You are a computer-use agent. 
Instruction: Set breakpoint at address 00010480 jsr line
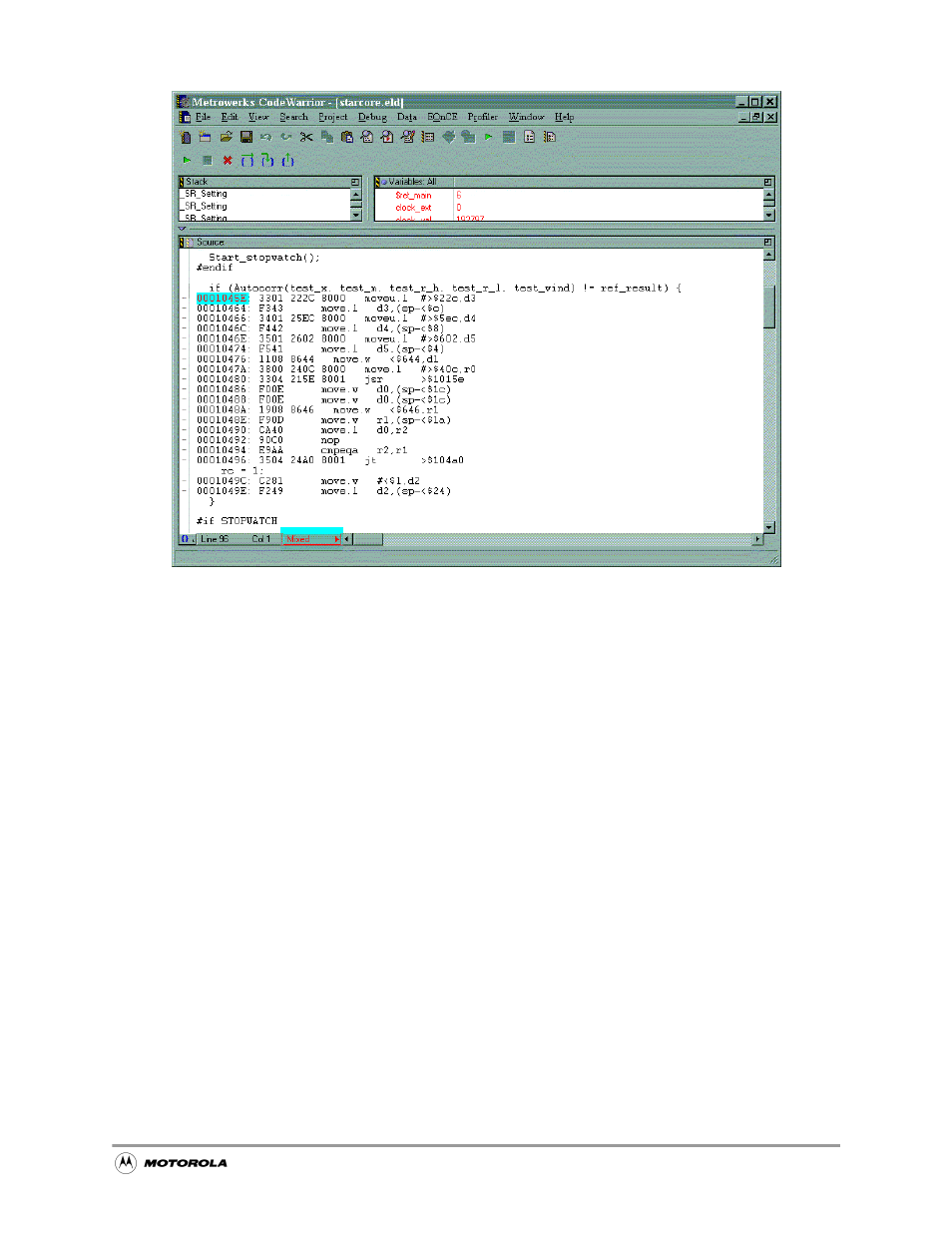(184, 379)
